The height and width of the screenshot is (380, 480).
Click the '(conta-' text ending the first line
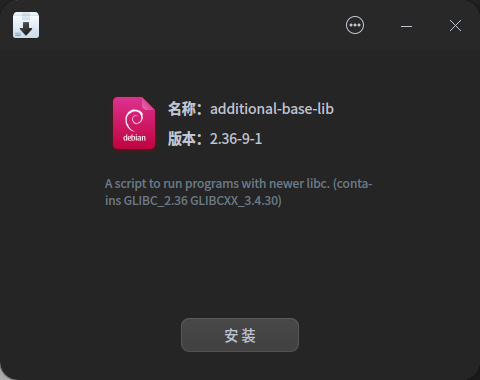tap(353, 184)
